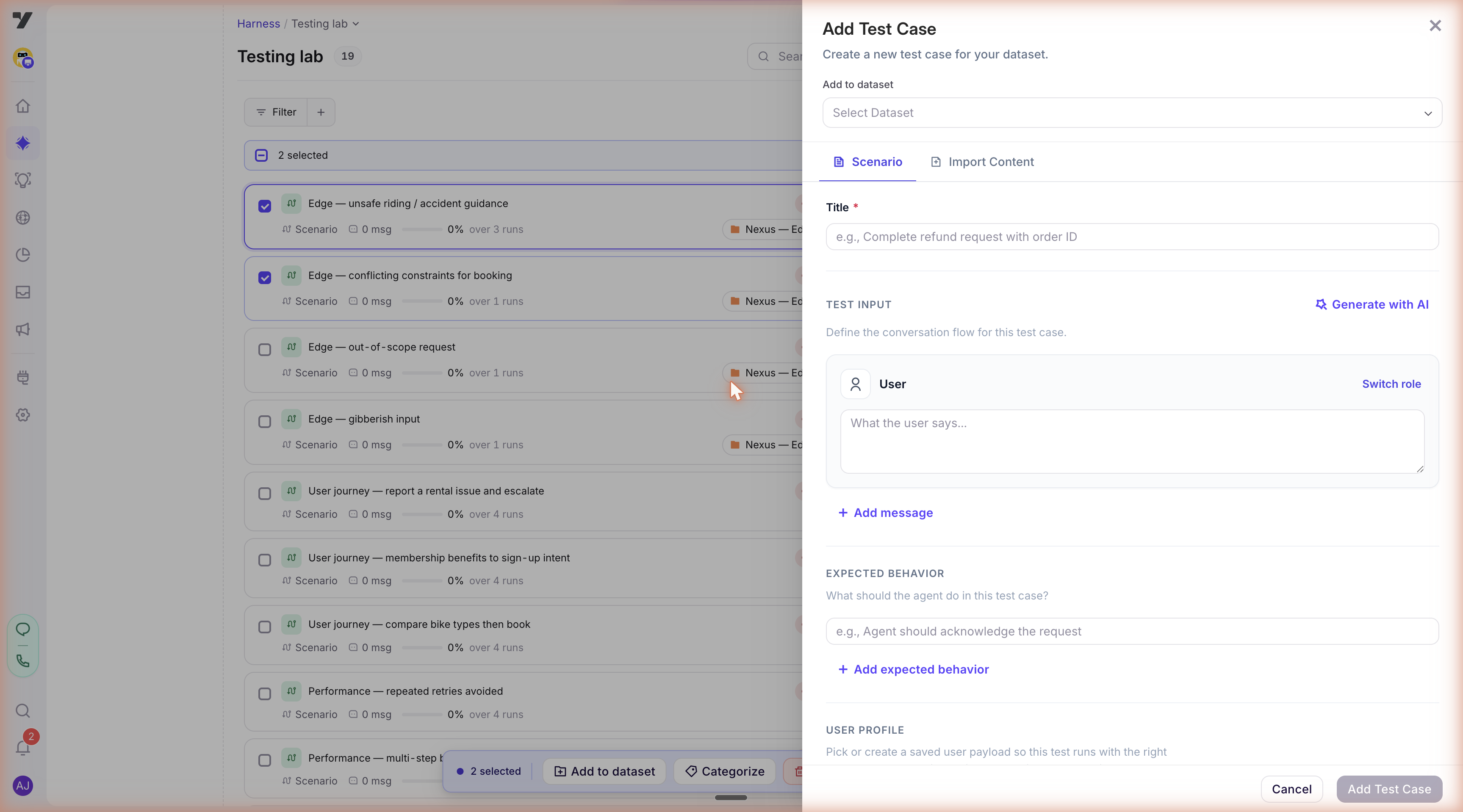Select the sparkle Harness icon in sidebar
This screenshot has height=812, width=1463.
pos(23,143)
